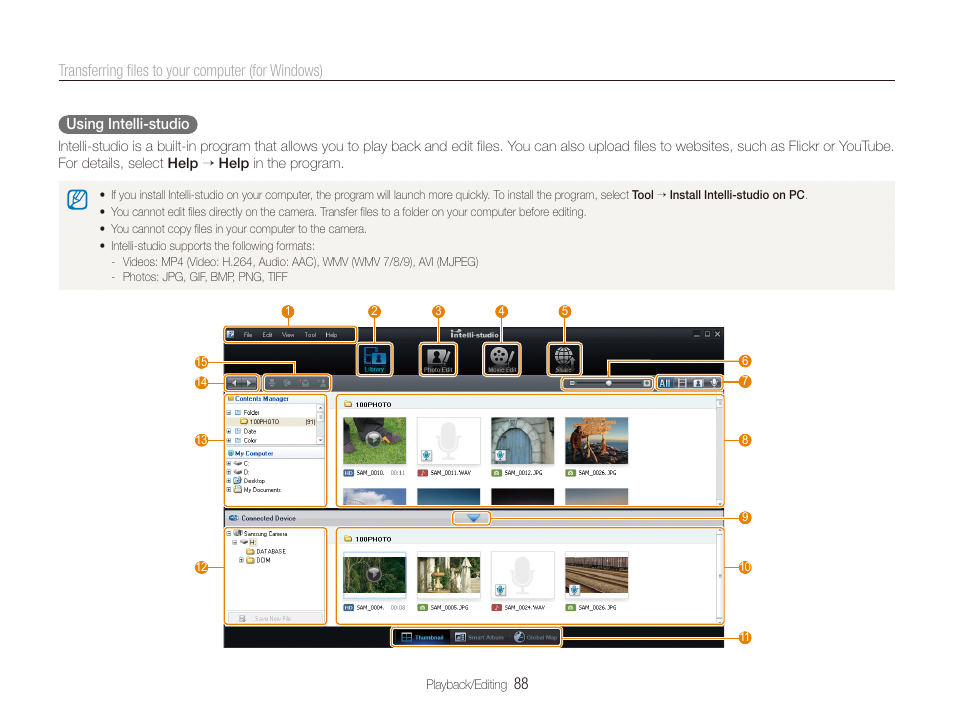
Task: Select SAM_0012.JPG blue door thumbnail
Action: click(523, 441)
